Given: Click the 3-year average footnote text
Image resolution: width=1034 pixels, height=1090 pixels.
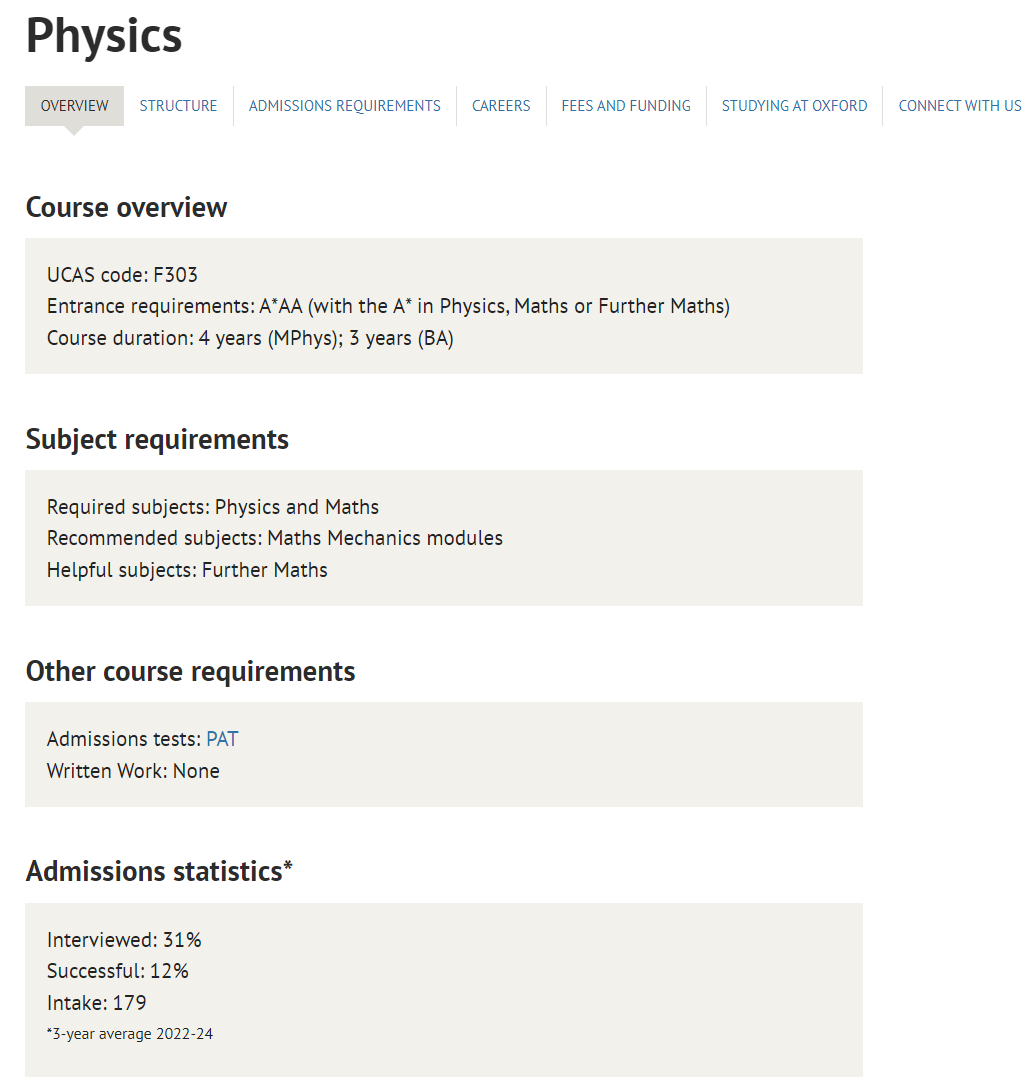Looking at the screenshot, I should click(130, 1034).
